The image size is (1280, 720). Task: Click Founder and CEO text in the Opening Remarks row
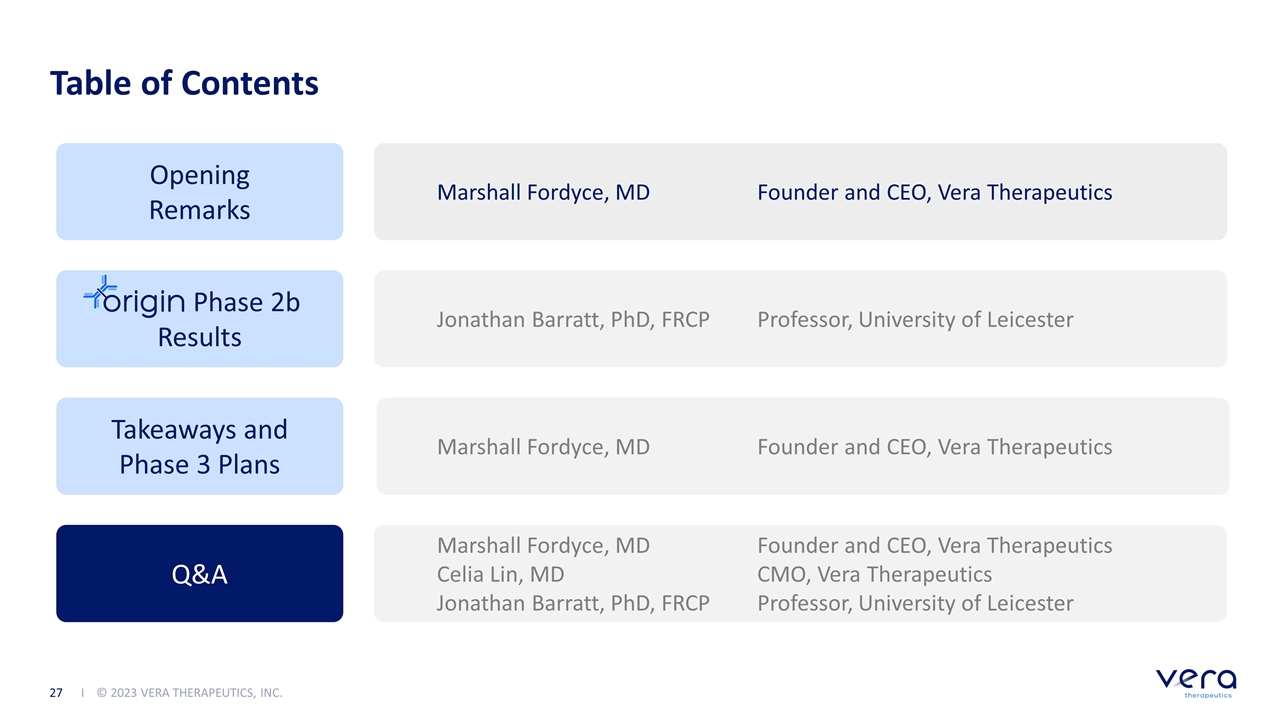(x=934, y=193)
